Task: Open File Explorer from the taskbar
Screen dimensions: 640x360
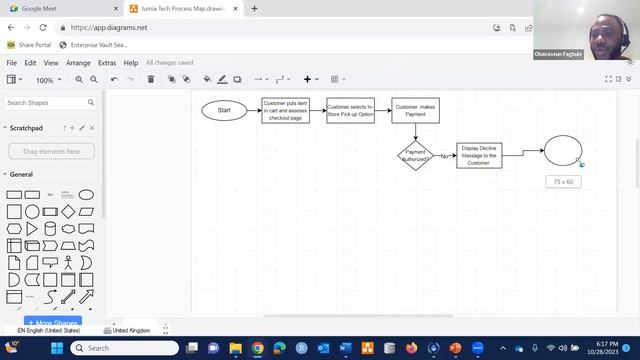Action: click(236, 348)
